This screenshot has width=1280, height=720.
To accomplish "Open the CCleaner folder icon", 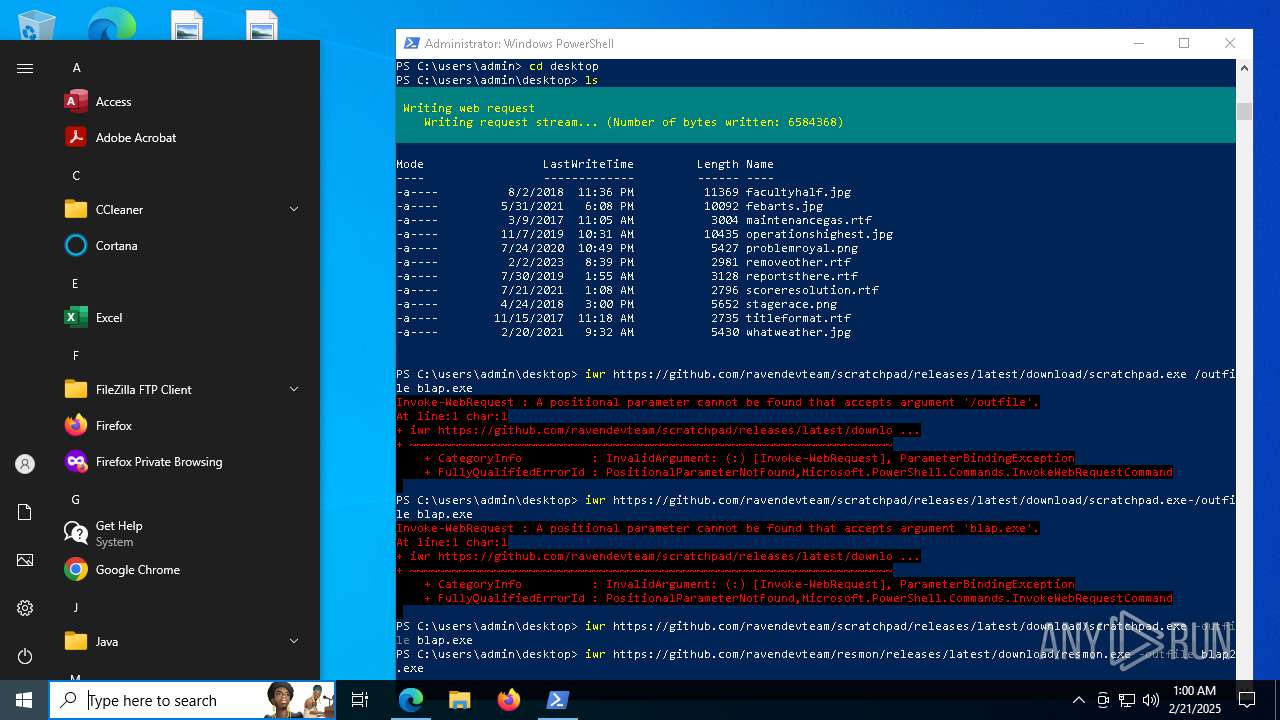I will point(76,210).
